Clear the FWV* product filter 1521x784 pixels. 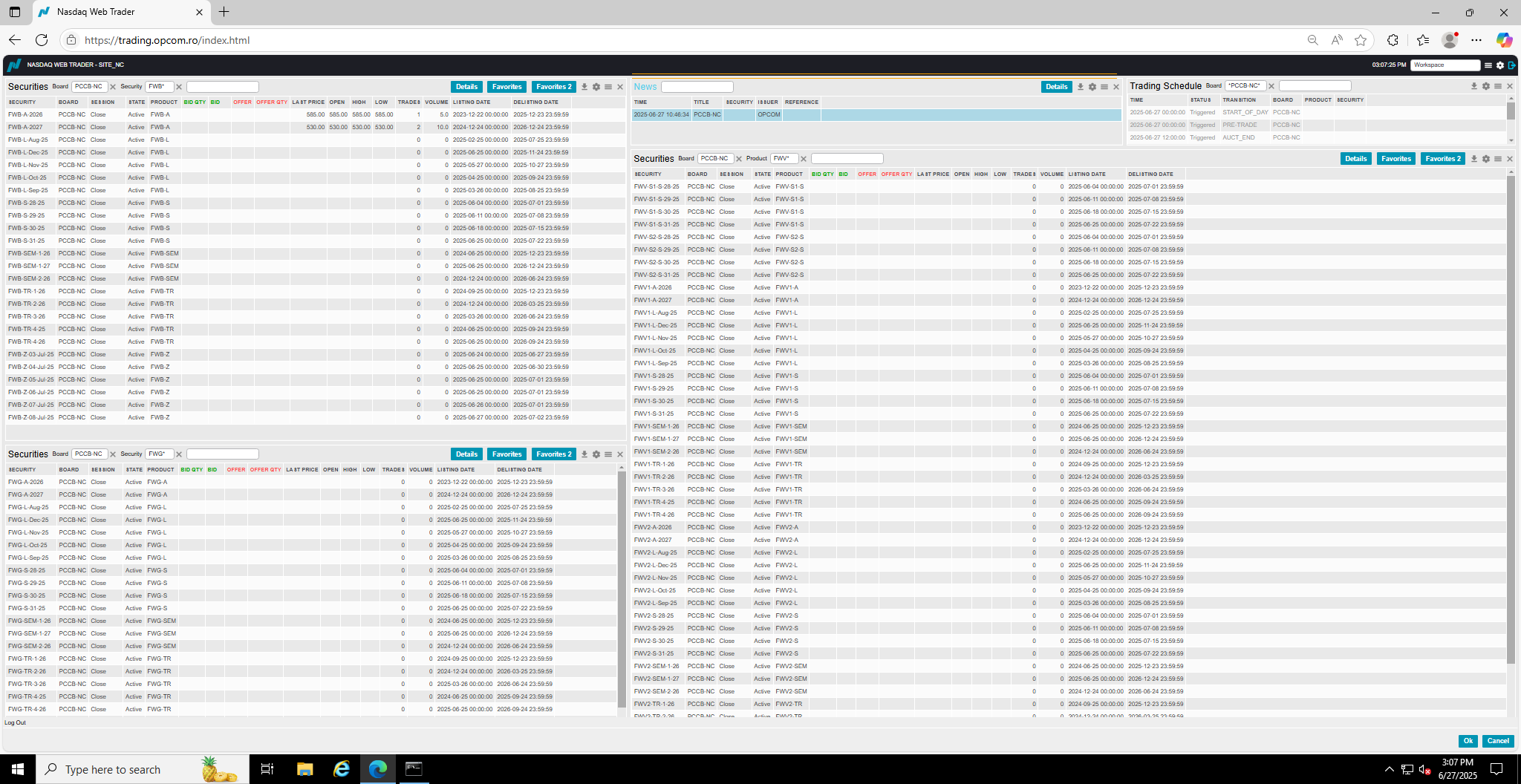804,159
